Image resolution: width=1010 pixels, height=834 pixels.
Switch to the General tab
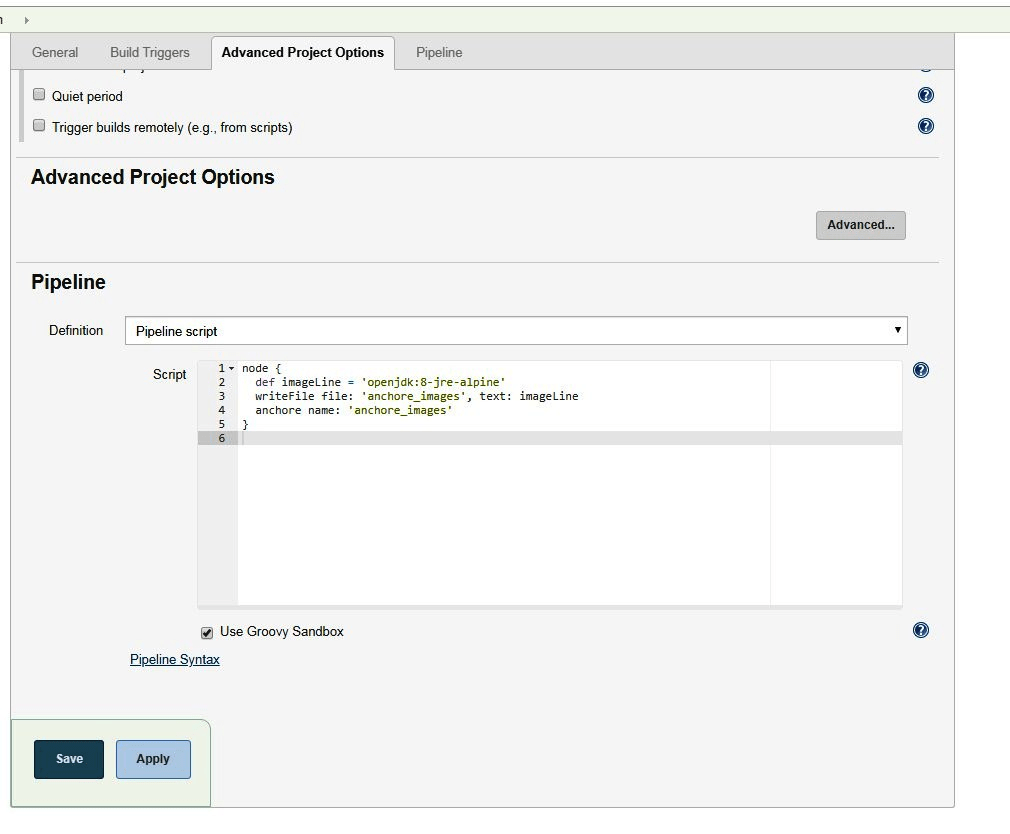(55, 52)
